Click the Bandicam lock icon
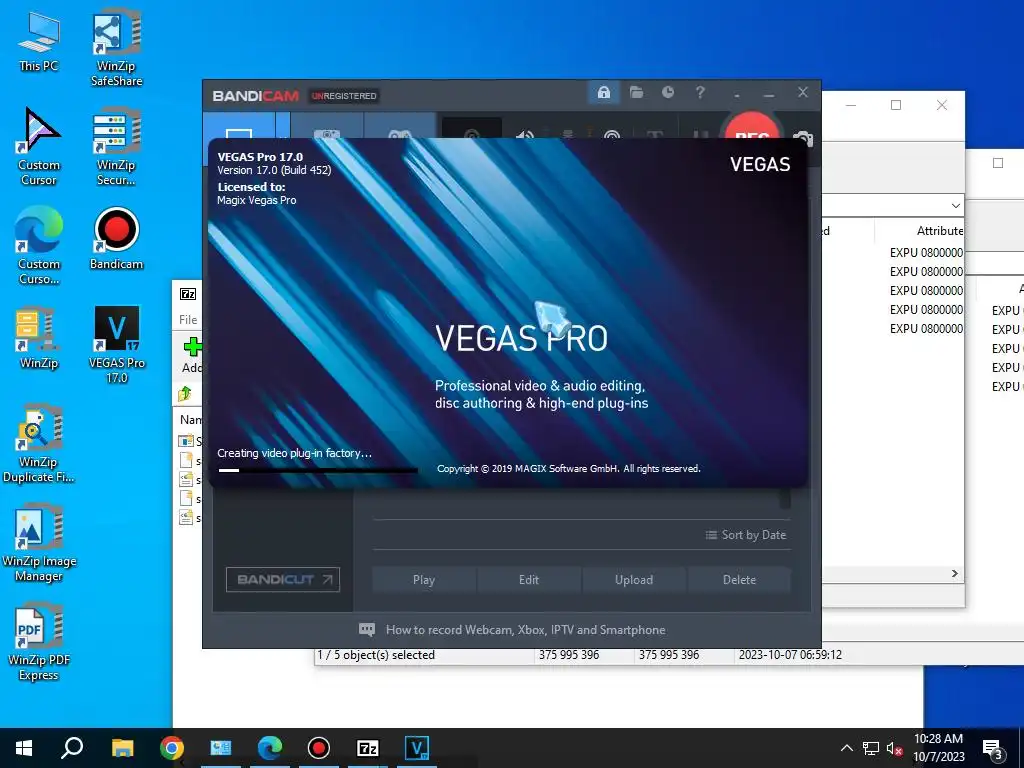The width and height of the screenshot is (1024, 768). coord(604,93)
